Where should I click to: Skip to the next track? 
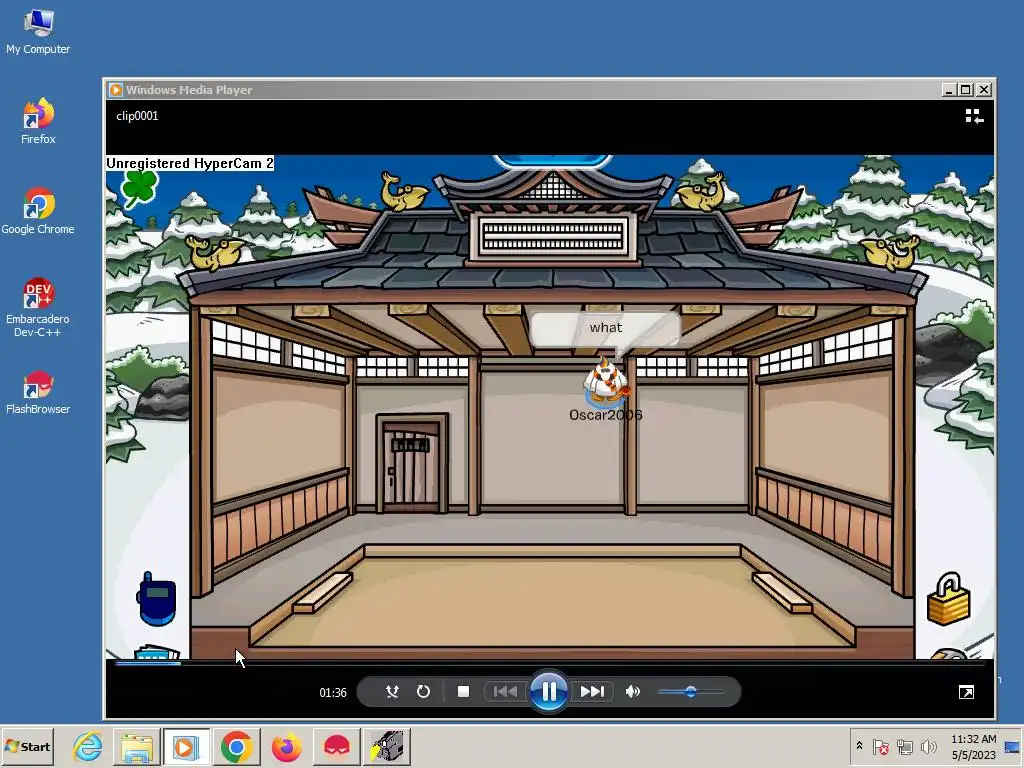pos(592,692)
